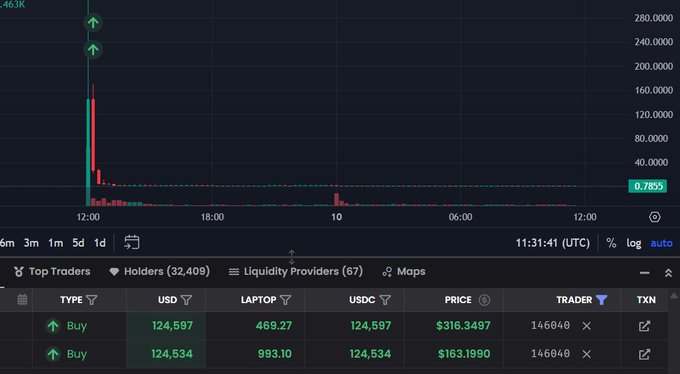Open chart settings gear icon by the time axis
The width and height of the screenshot is (680, 374).
point(655,217)
